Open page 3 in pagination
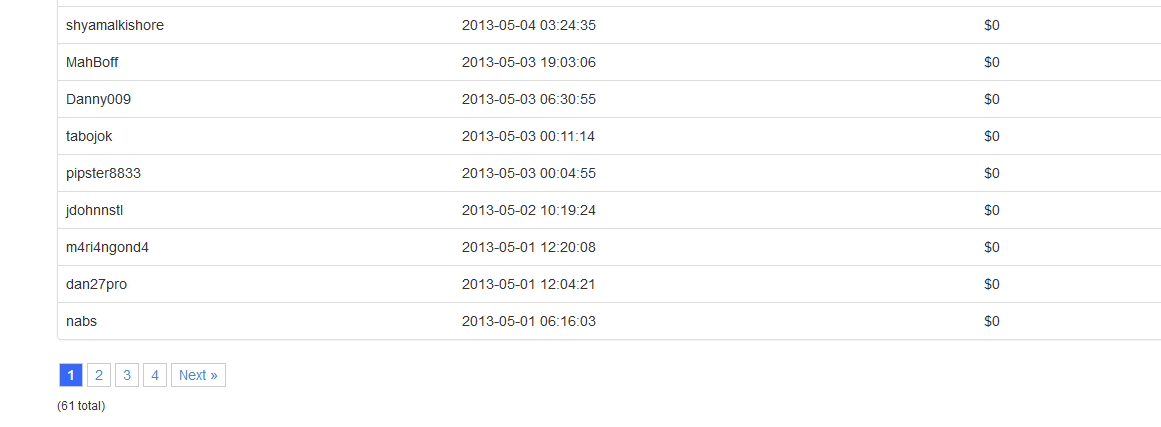This screenshot has width=1161, height=427. [x=127, y=375]
